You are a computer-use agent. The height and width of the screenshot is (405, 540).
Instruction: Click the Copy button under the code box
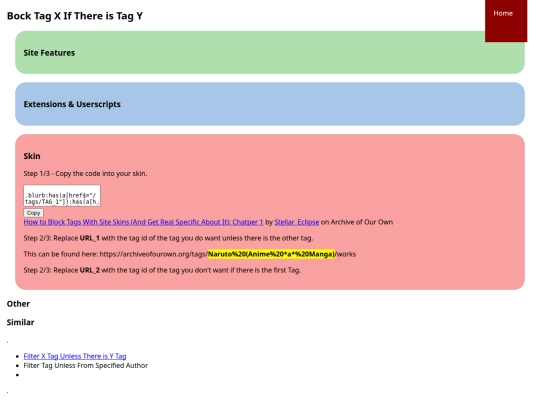pyautogui.click(x=33, y=213)
